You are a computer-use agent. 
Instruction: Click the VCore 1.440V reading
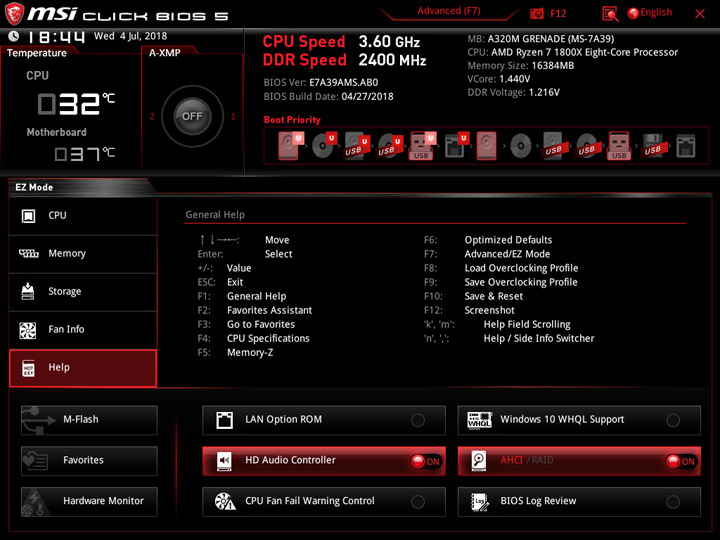click(499, 79)
